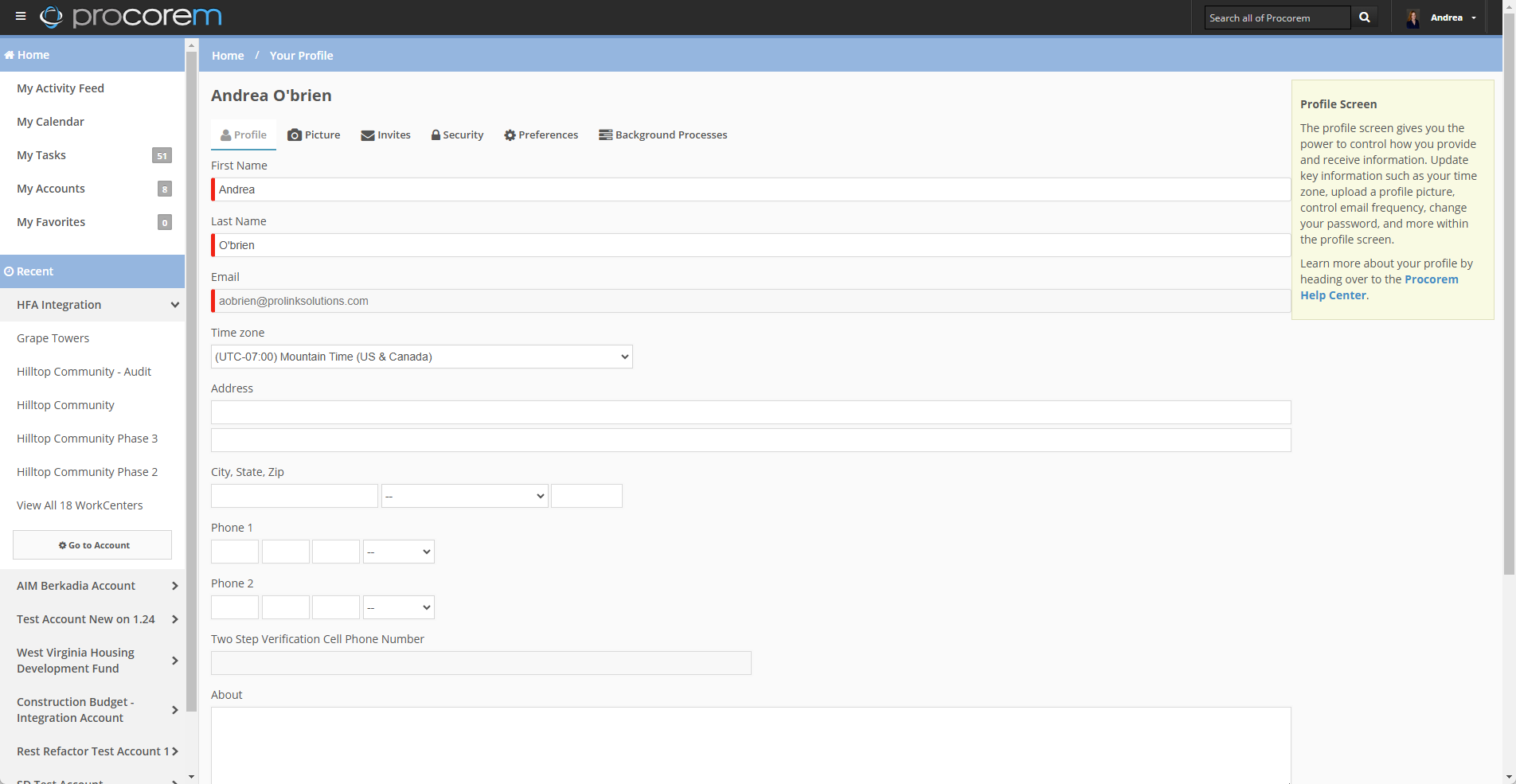Switch to the Picture tab
This screenshot has width=1516, height=784.
point(314,135)
